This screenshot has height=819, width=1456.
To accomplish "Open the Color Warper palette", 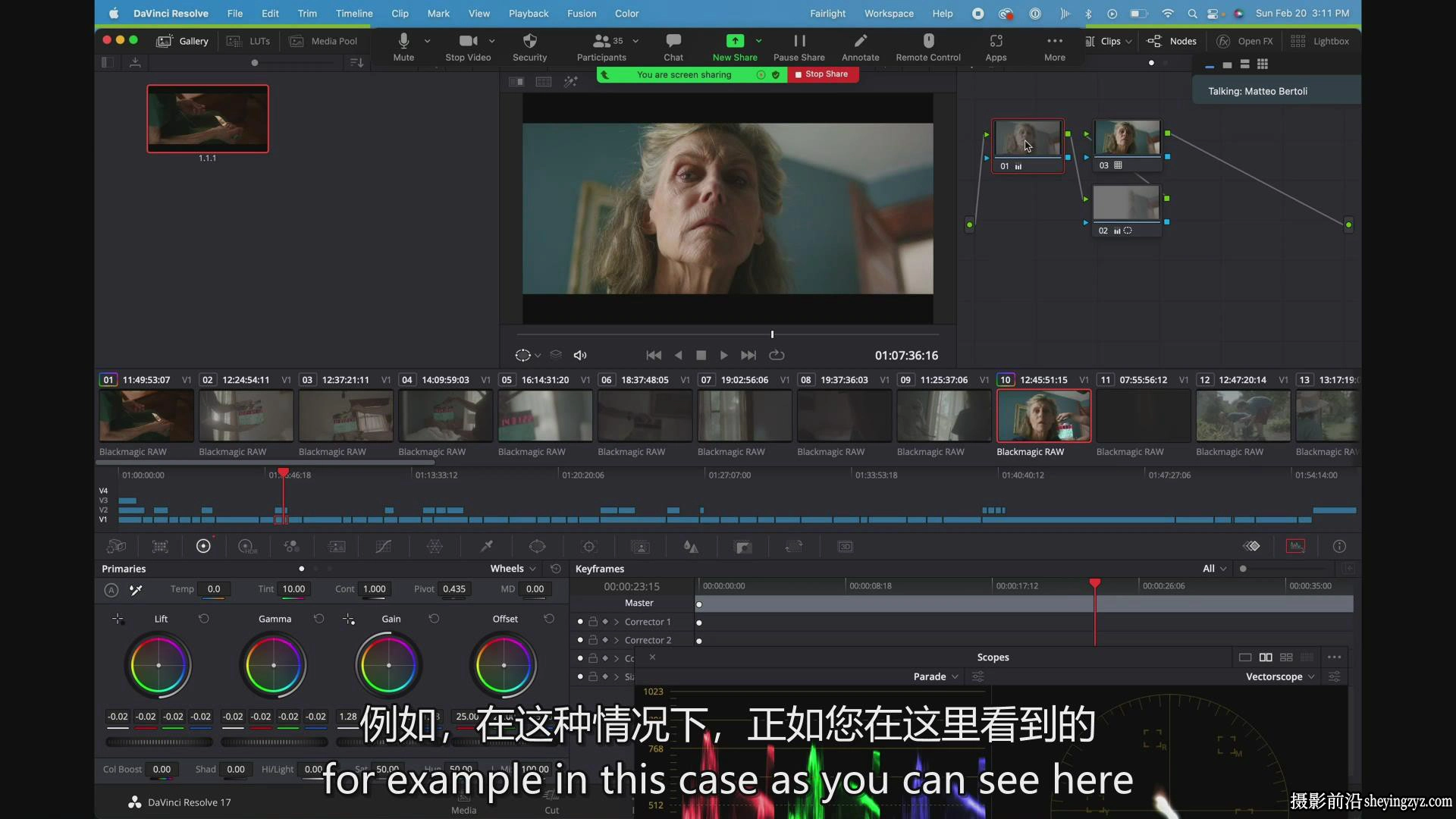I will tap(435, 546).
